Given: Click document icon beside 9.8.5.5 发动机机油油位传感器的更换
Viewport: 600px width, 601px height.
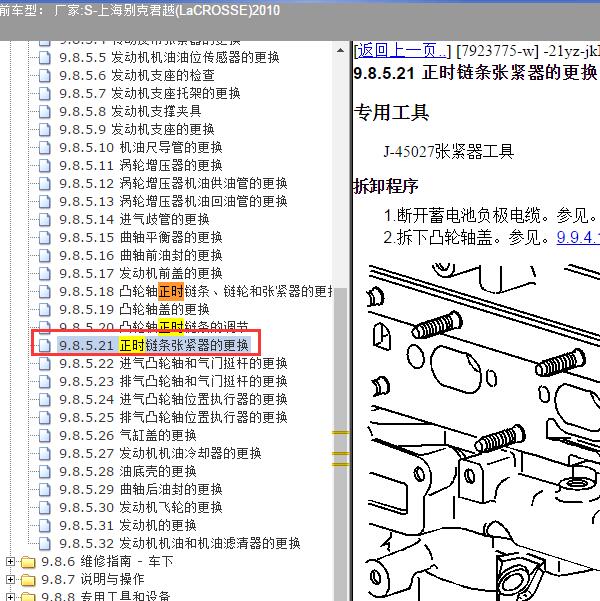Looking at the screenshot, I should (45, 57).
